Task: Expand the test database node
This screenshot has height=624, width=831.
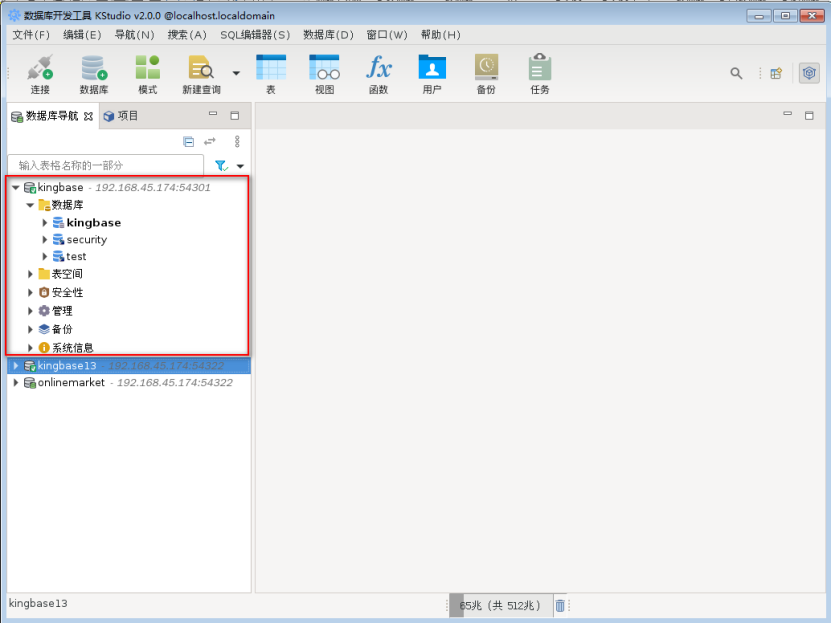Action: coord(45,257)
